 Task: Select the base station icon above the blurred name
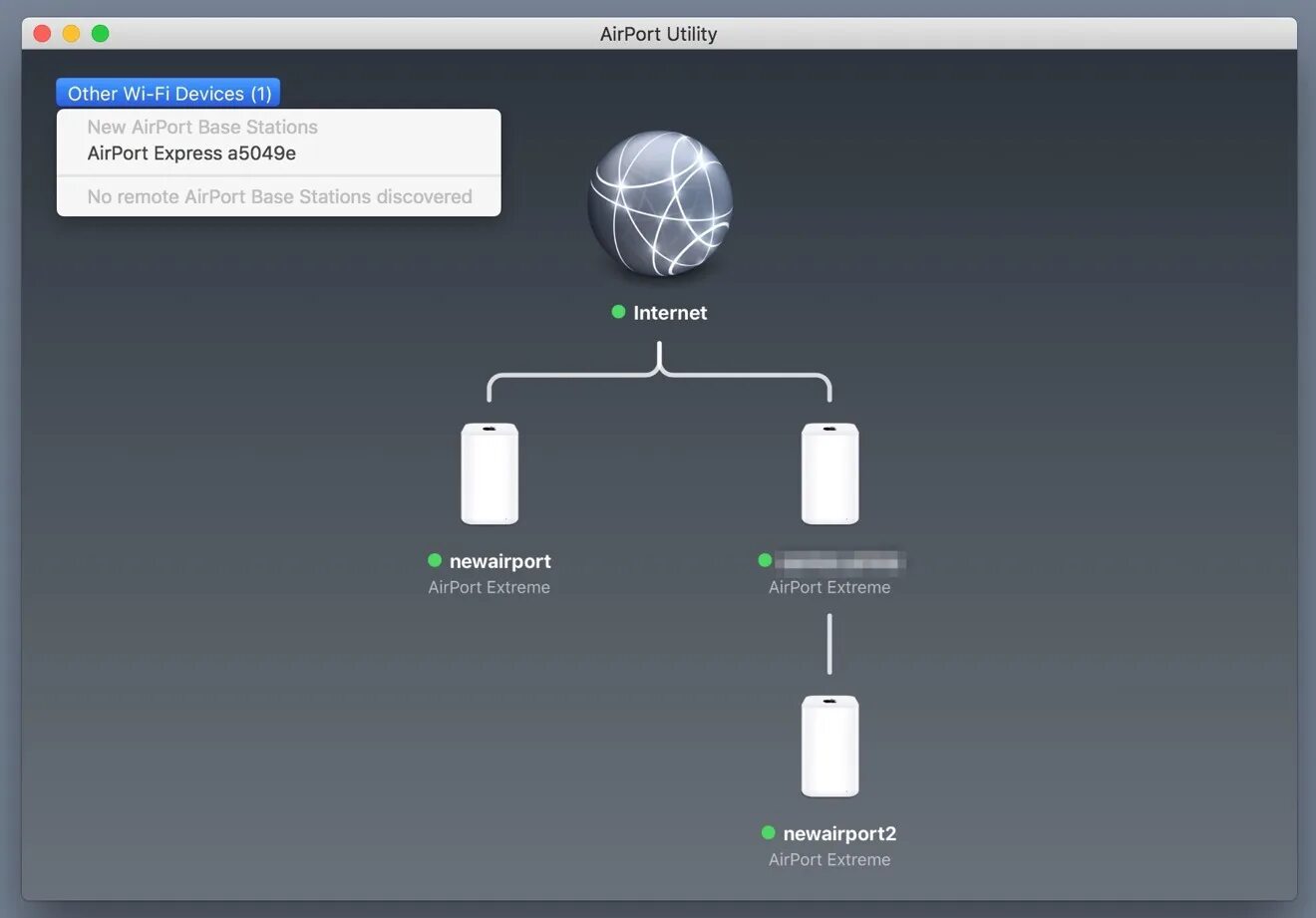point(829,473)
